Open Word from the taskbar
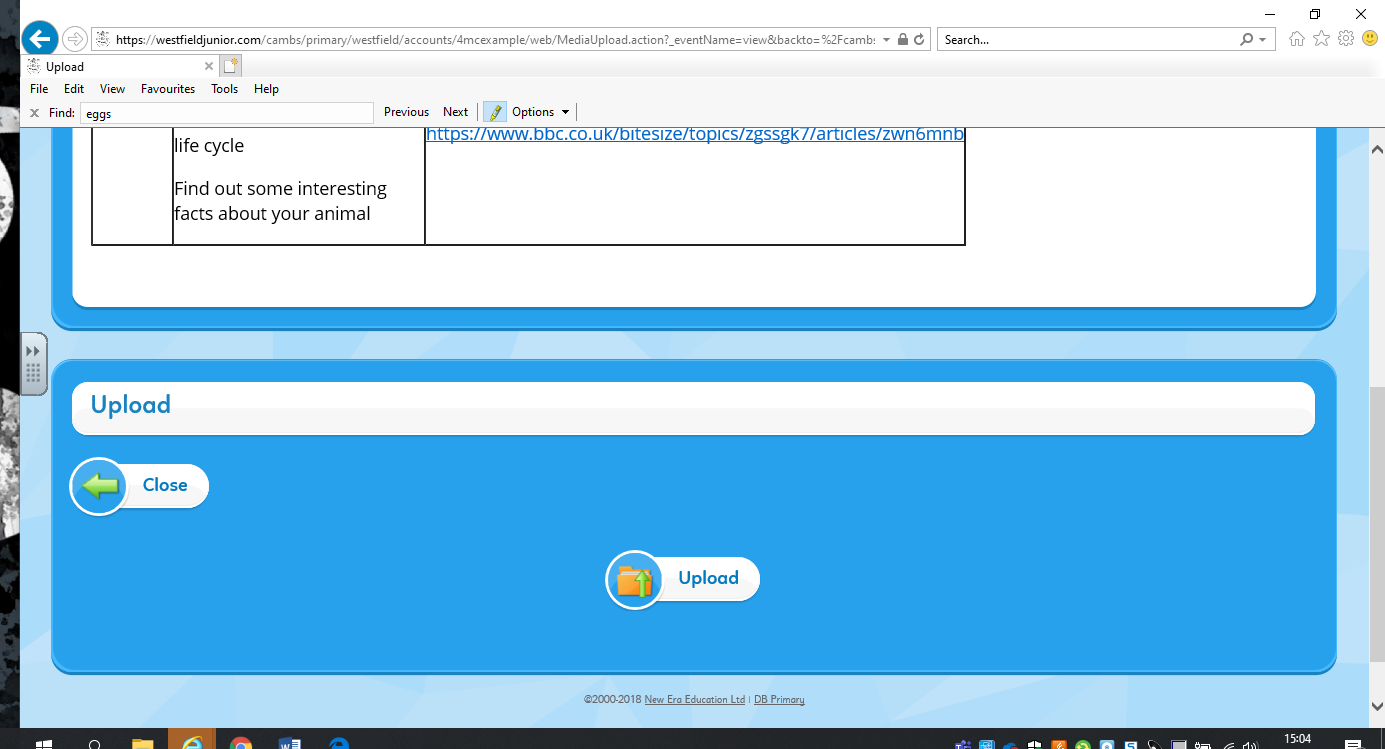Image resolution: width=1385 pixels, height=749 pixels. (x=290, y=741)
